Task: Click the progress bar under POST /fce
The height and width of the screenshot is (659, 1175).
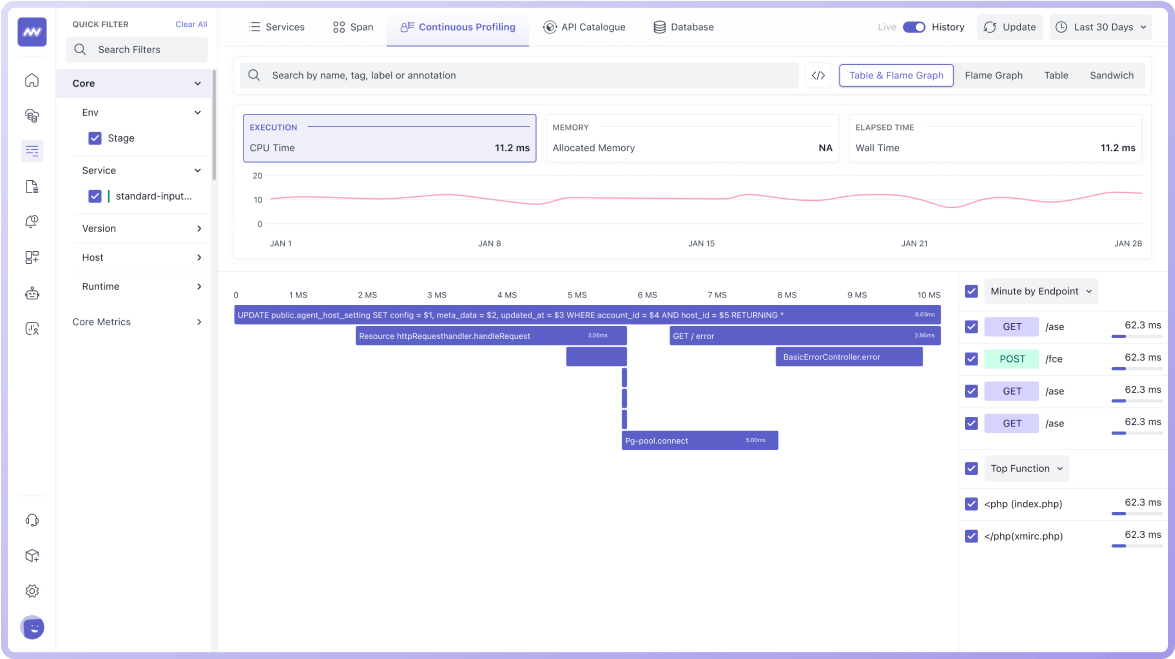Action: 1137,369
